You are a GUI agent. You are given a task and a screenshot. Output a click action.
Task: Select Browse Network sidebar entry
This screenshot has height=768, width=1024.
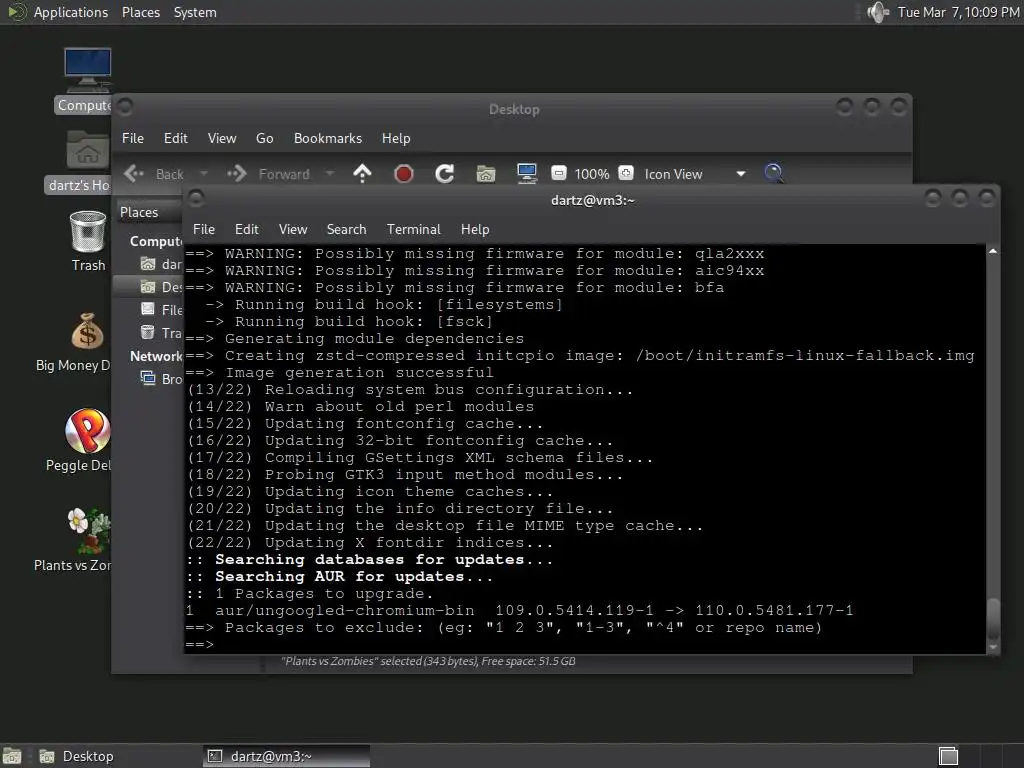161,379
